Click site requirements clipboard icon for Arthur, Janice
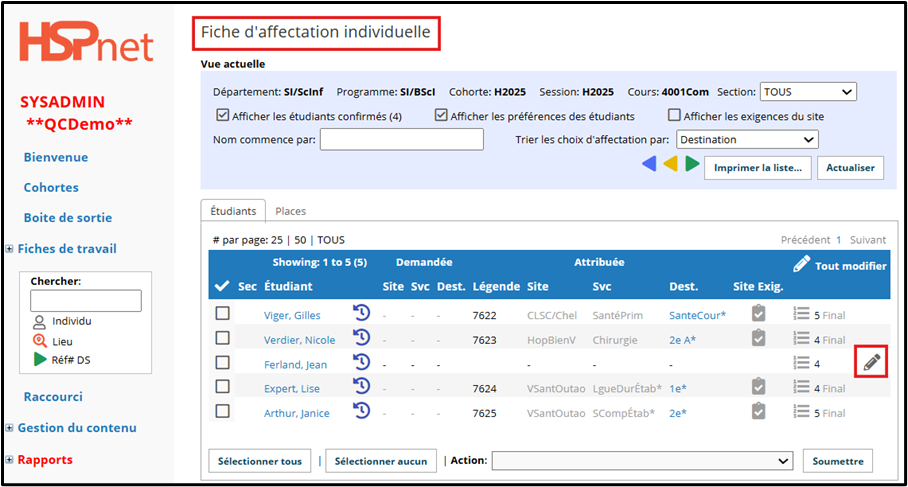Image resolution: width=908 pixels, height=487 pixels. [758, 411]
